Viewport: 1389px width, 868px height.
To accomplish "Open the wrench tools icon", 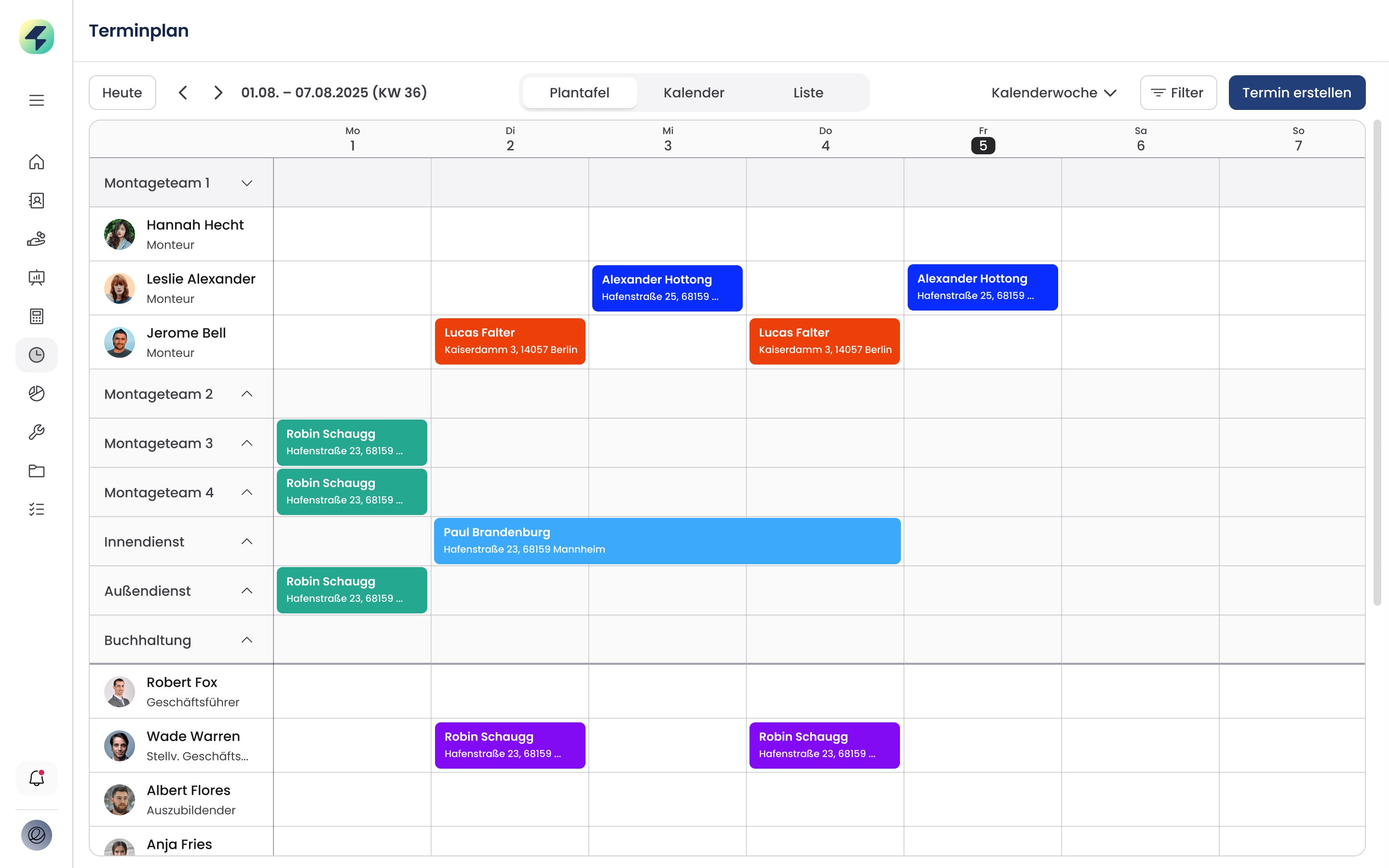I will tap(37, 432).
